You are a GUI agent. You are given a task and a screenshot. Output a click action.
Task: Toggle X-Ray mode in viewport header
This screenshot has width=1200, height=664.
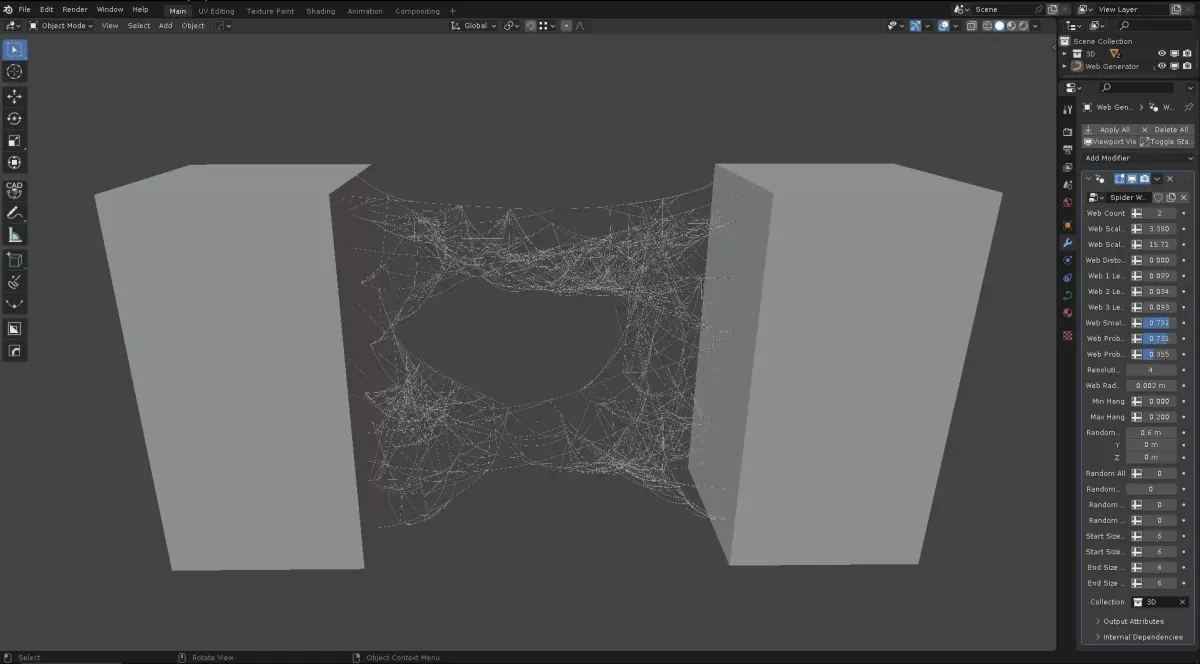(971, 25)
